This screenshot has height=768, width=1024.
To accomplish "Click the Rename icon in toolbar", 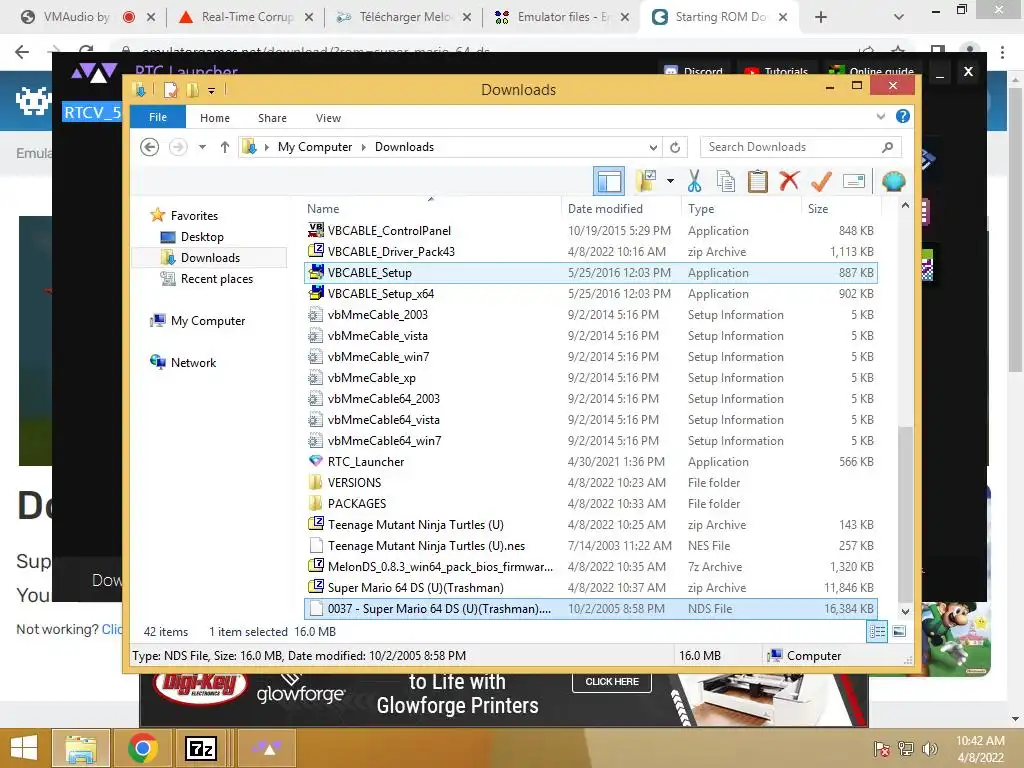I will [854, 181].
